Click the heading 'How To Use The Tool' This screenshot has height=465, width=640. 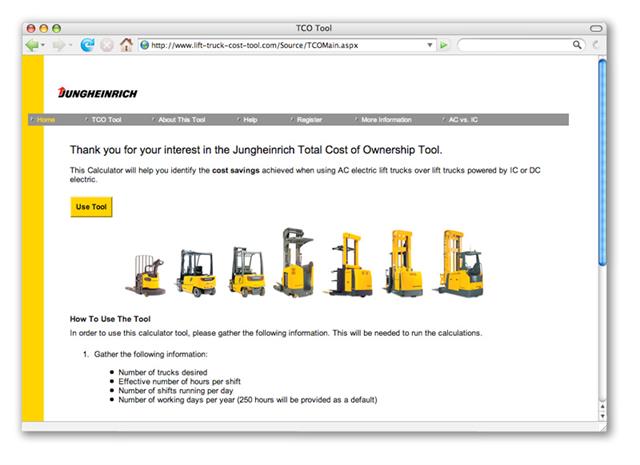[110, 319]
